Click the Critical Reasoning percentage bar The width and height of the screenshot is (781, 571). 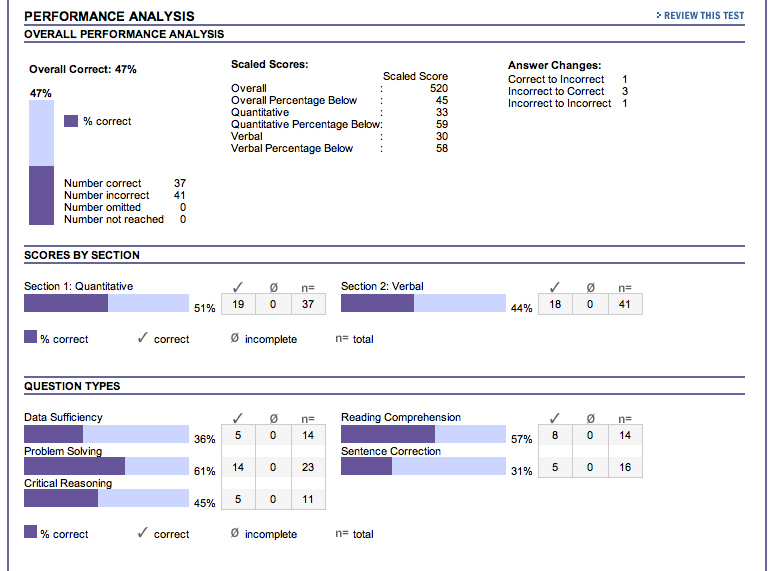[x=107, y=498]
